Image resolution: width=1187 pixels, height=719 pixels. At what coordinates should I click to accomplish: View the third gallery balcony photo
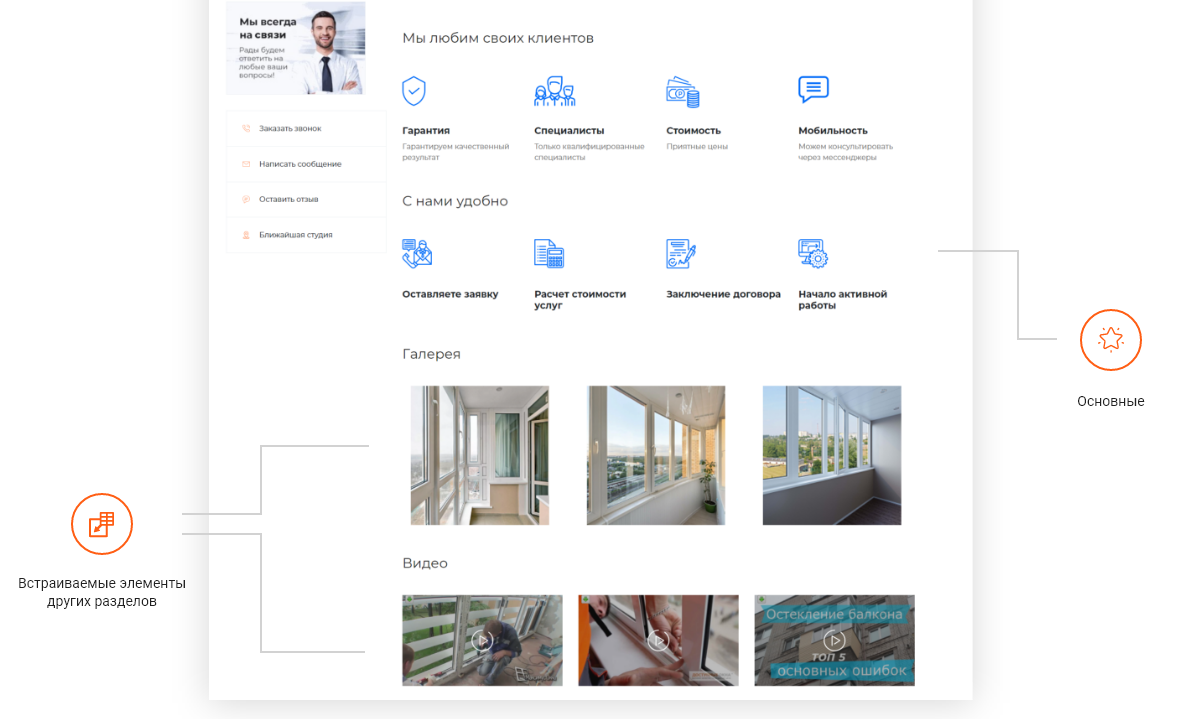click(831, 455)
